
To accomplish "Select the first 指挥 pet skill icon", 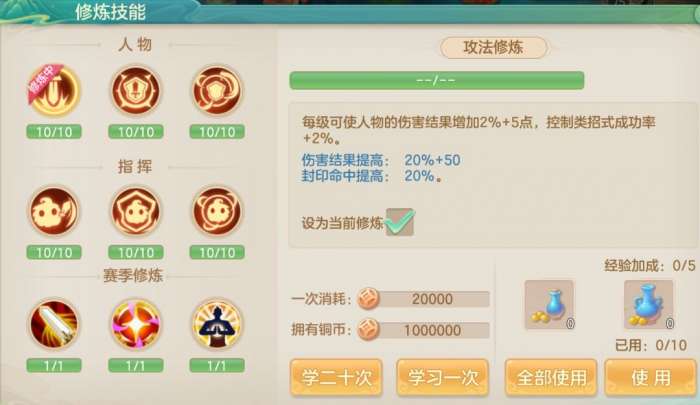I will click(x=54, y=211).
